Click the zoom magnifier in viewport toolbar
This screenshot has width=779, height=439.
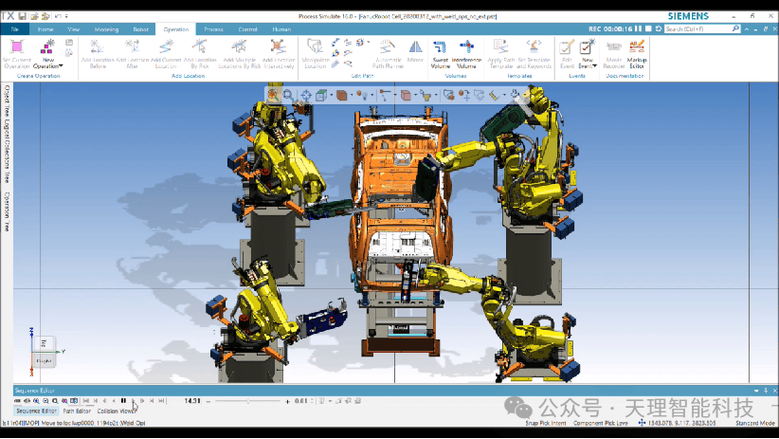[x=289, y=95]
